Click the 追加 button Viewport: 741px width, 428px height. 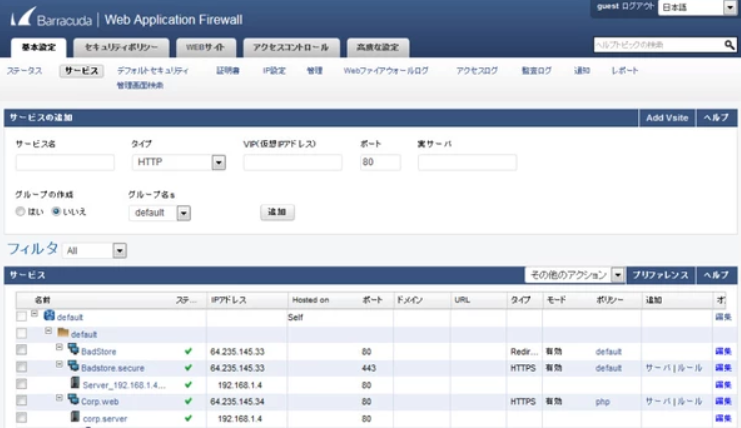(x=277, y=212)
